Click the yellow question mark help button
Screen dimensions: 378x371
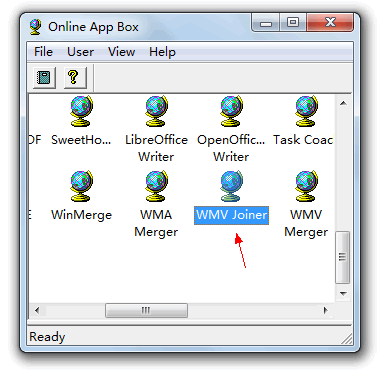[x=75, y=77]
